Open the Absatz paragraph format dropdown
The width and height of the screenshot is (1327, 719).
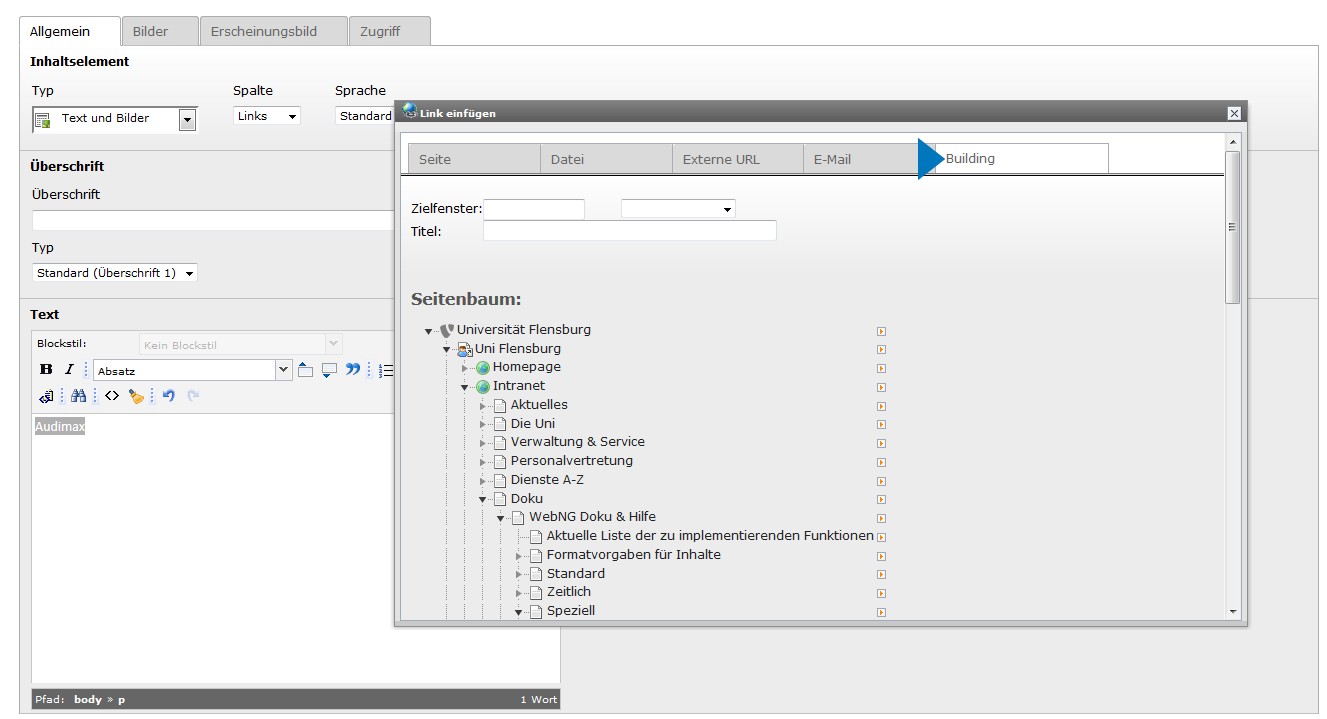click(x=283, y=370)
